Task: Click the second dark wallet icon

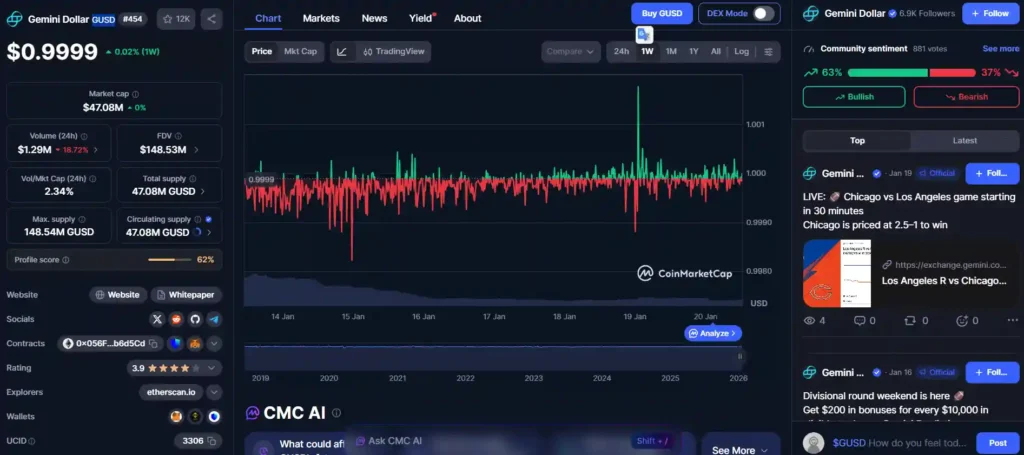Action: tap(195, 416)
